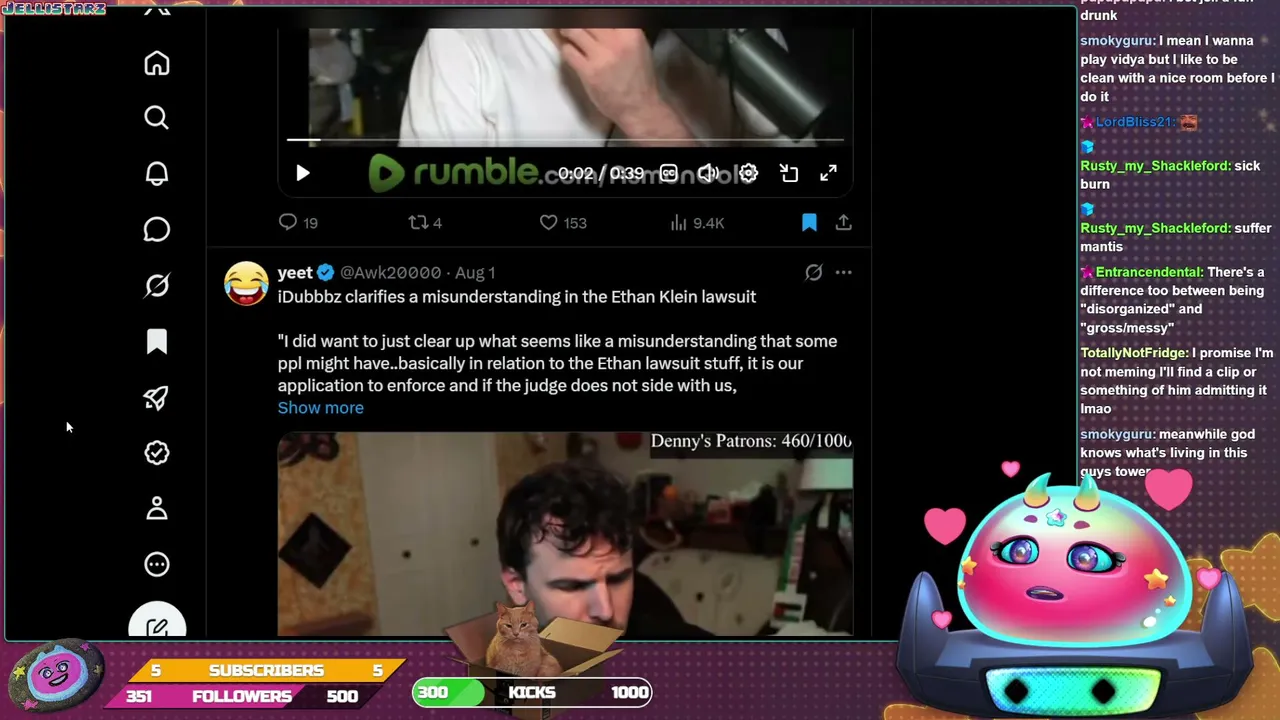Click chat username TotallyNotFridge
This screenshot has width=1280, height=720.
(x=1134, y=353)
